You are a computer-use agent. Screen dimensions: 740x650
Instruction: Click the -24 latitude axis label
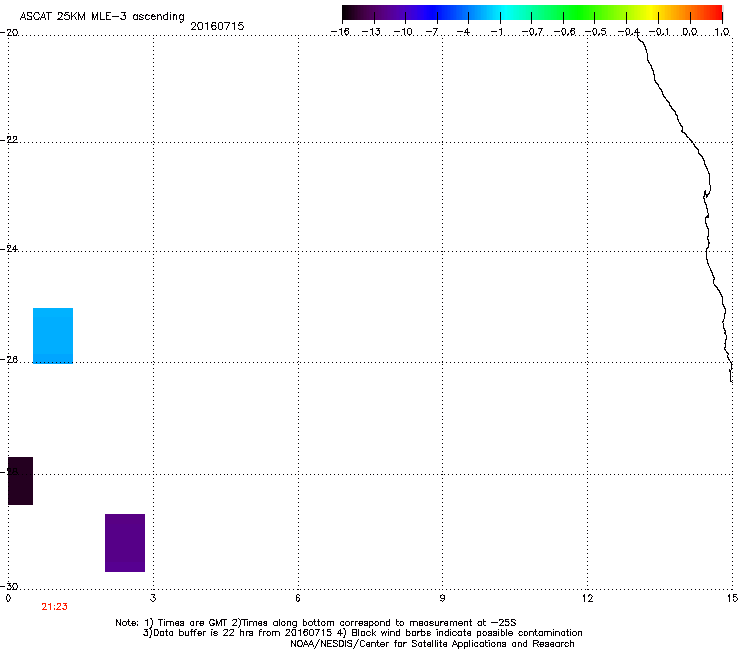point(9,249)
